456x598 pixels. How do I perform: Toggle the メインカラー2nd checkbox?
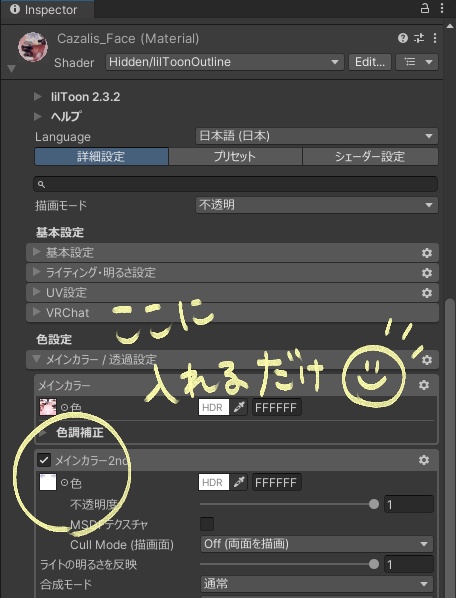tap(44, 460)
